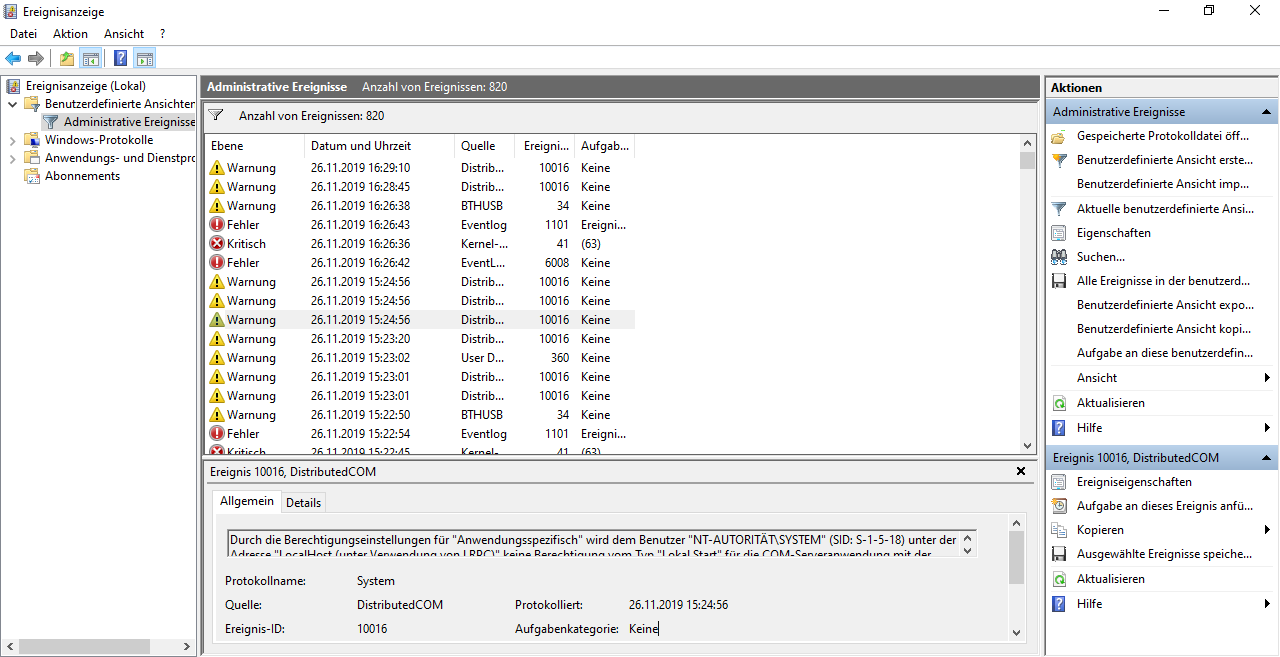1280x657 pixels.
Task: Expand Anwendungs- und Dienstprotokolle tree node
Action: [x=12, y=158]
